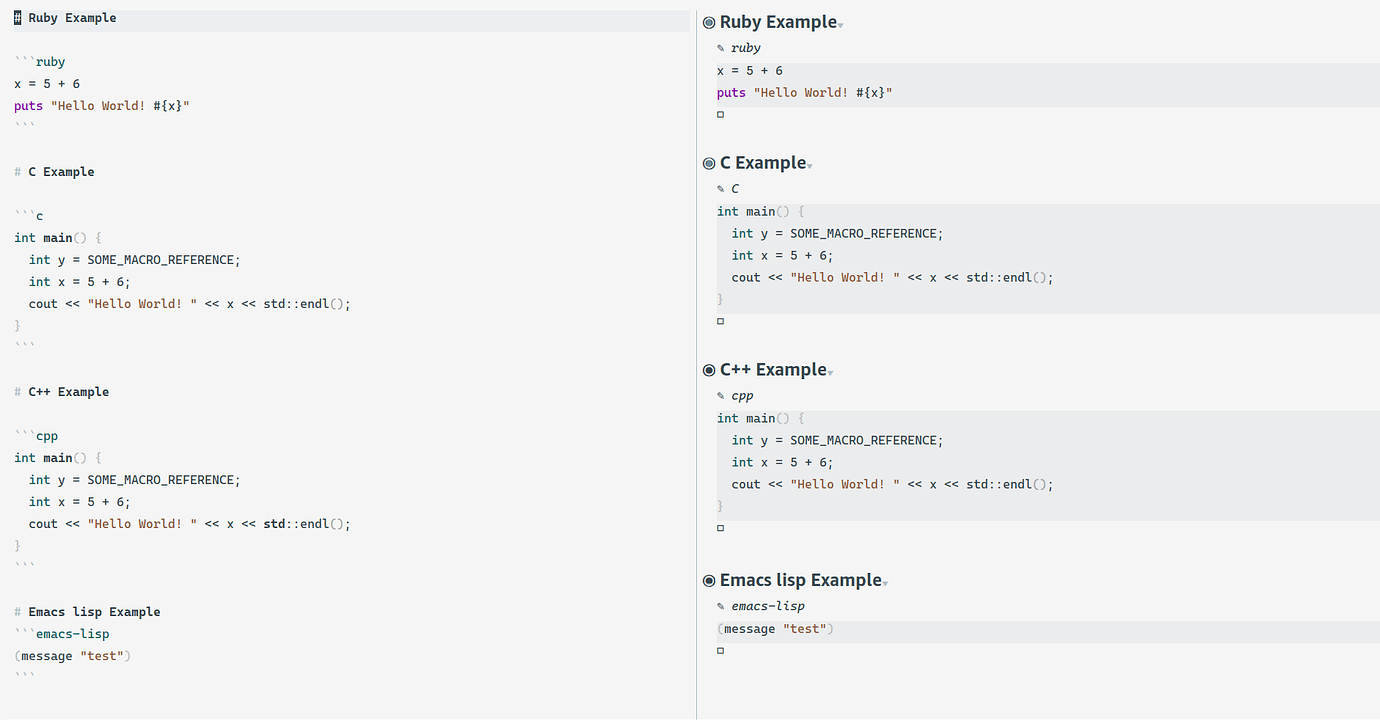Collapse "Emacs lisp Example" using its disclosure triangle
1380x720 pixels.
click(884, 582)
